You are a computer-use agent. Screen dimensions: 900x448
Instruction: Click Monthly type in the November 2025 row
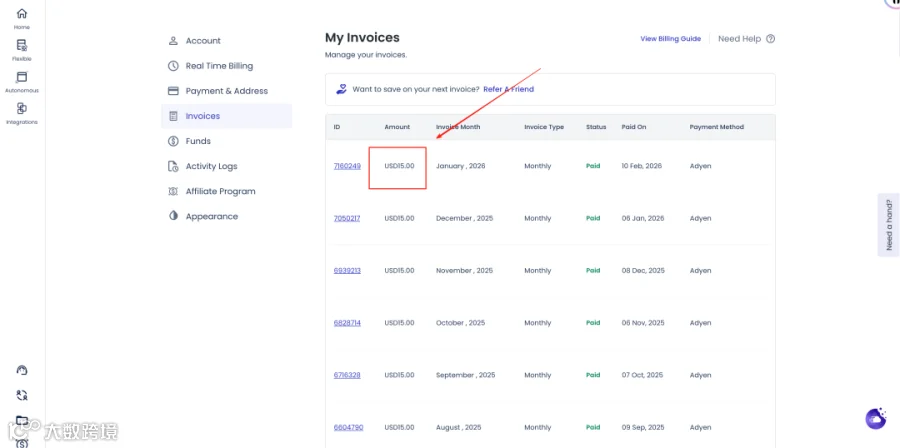pyautogui.click(x=537, y=270)
